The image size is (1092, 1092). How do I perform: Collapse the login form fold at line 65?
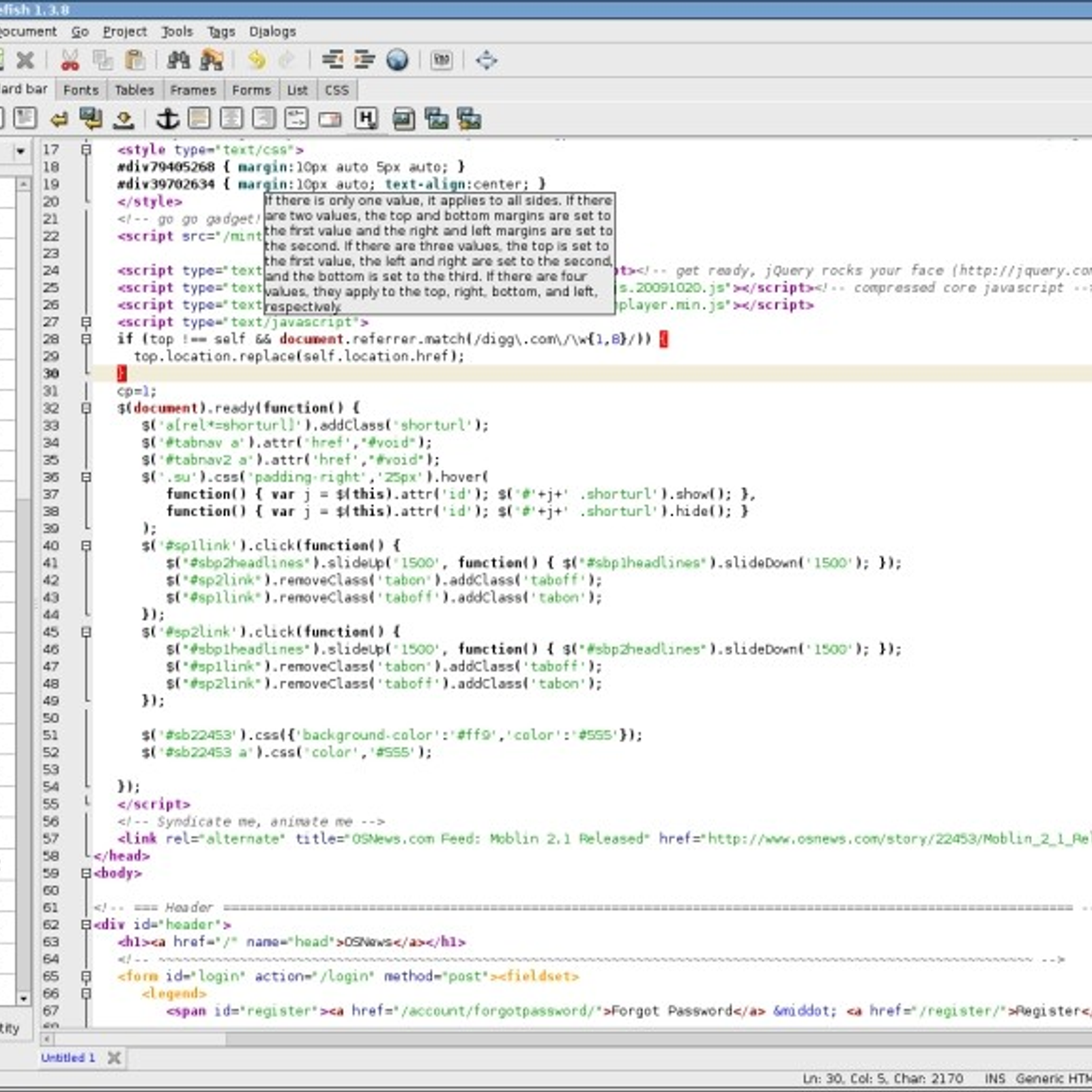point(86,976)
